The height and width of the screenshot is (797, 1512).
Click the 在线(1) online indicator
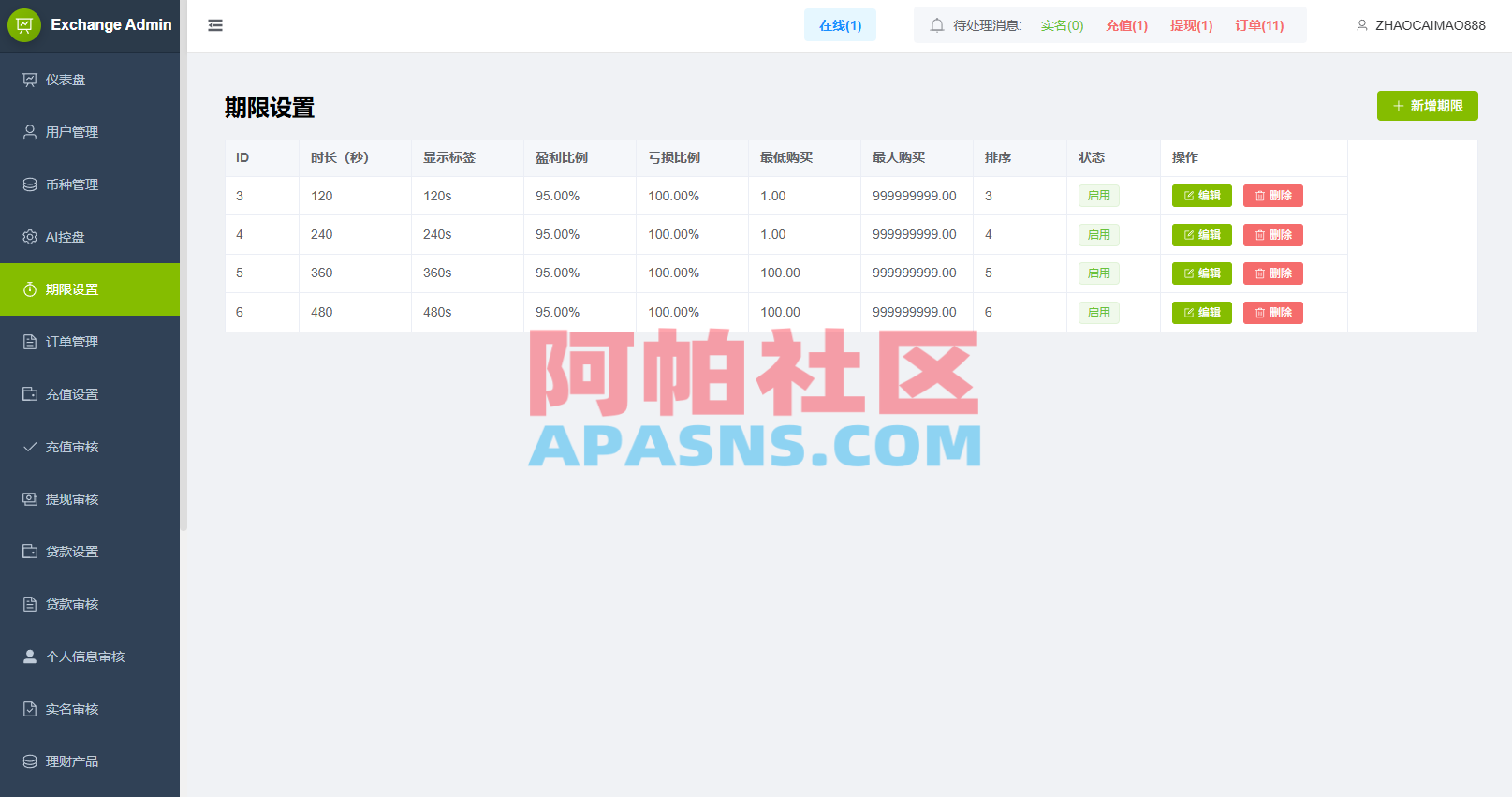point(840,25)
